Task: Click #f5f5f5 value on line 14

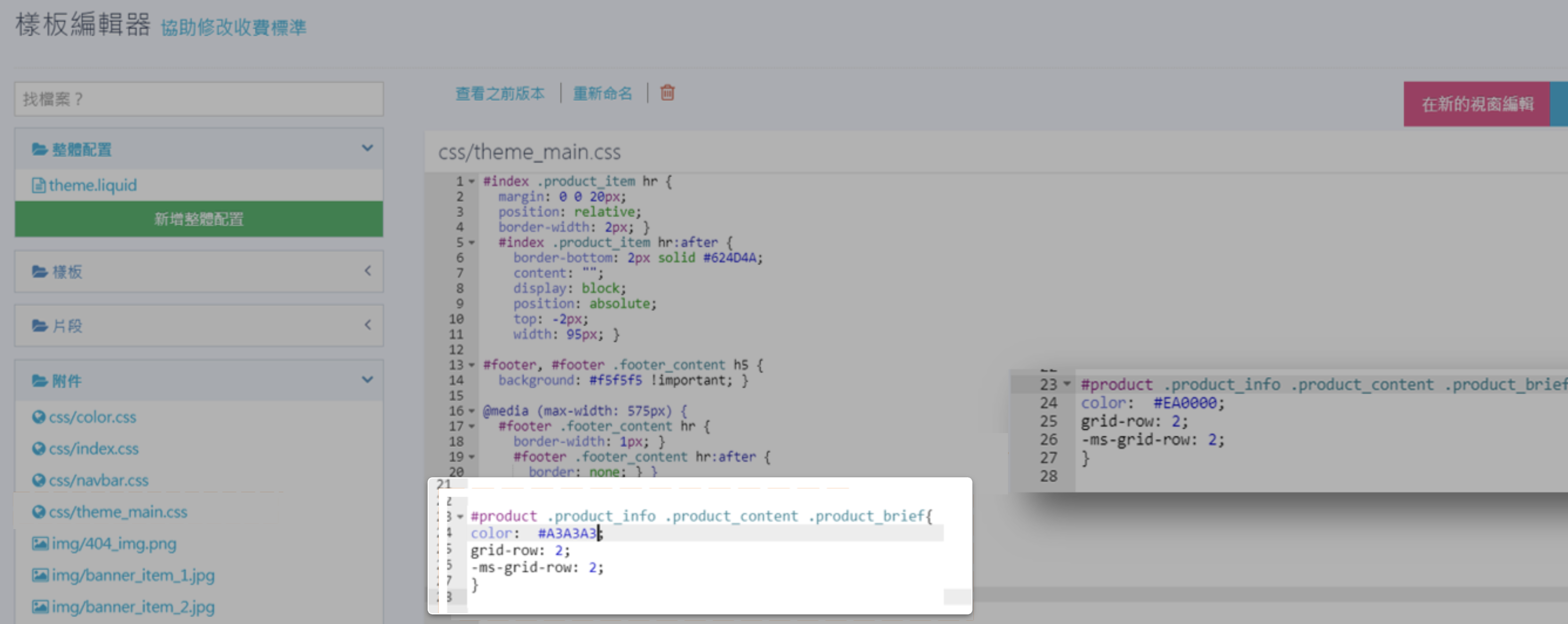Action: (615, 380)
